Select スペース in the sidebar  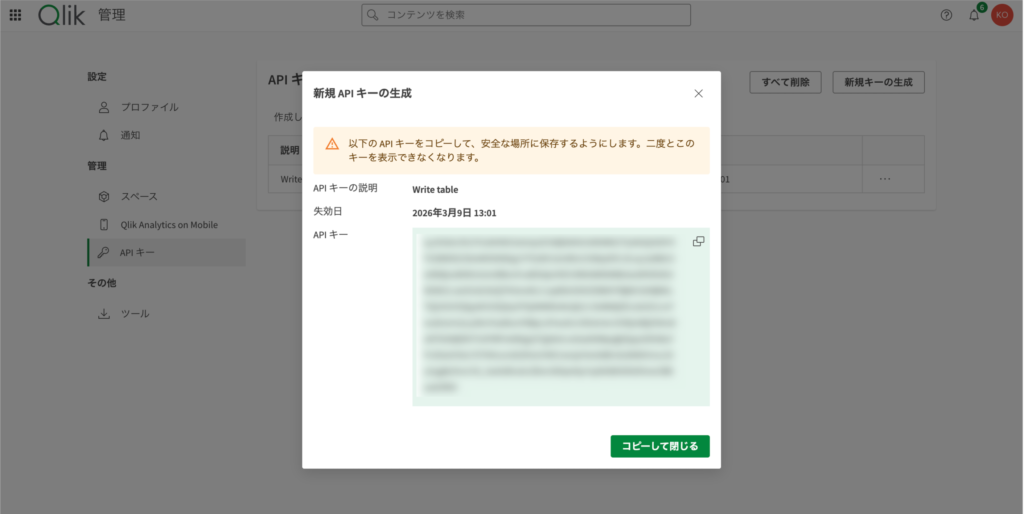click(139, 196)
